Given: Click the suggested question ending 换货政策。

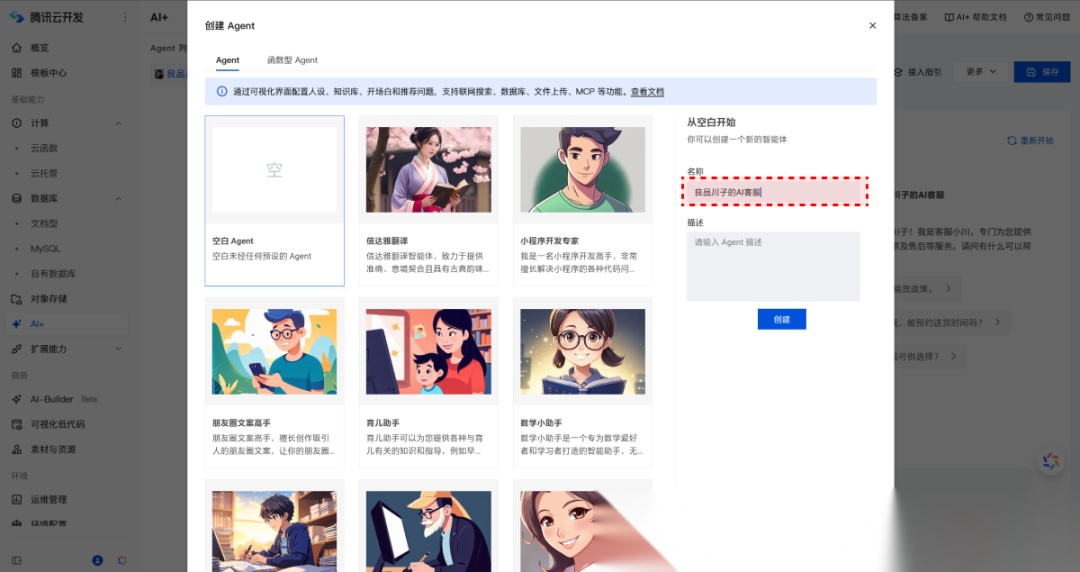Looking at the screenshot, I should click(926, 288).
